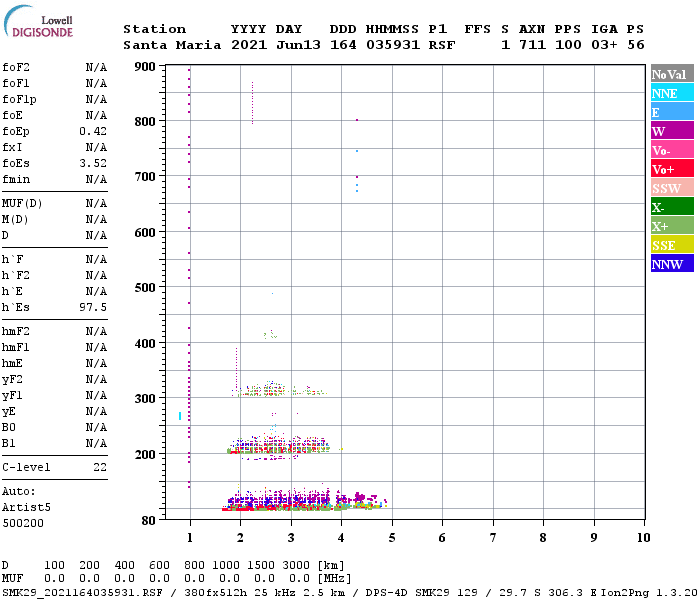The width and height of the screenshot is (700, 600).
Task: Click the fmin parameter label
Action: pos(16,179)
